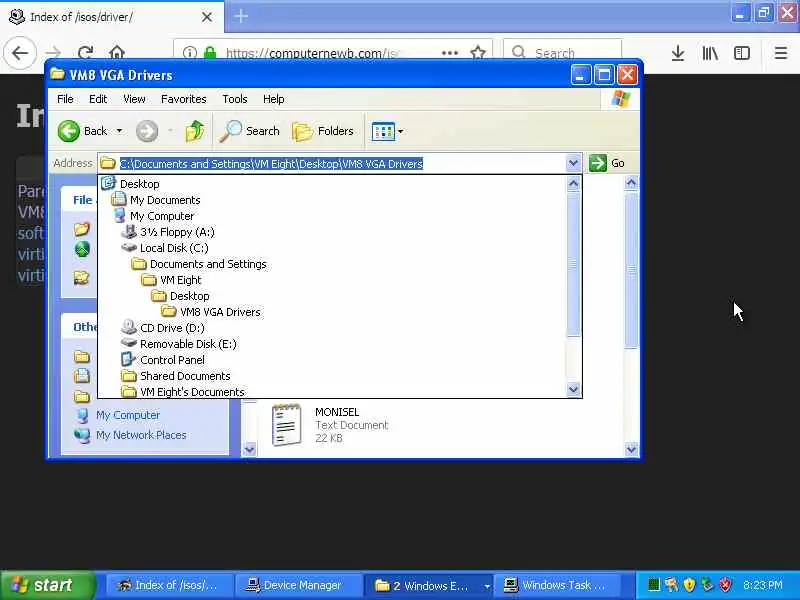800x600 pixels.
Task: Click the address bar path field
Action: pos(332,163)
